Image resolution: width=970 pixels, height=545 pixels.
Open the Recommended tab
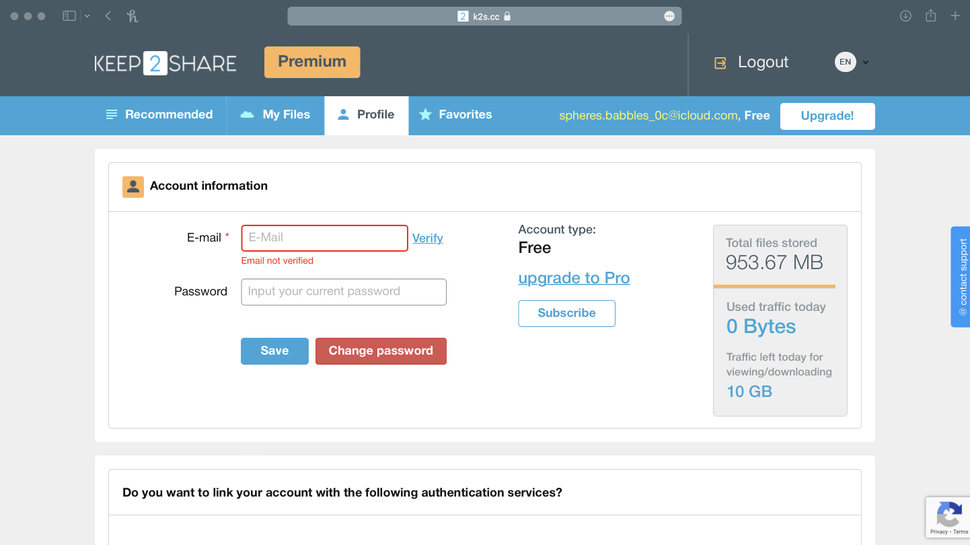point(159,115)
